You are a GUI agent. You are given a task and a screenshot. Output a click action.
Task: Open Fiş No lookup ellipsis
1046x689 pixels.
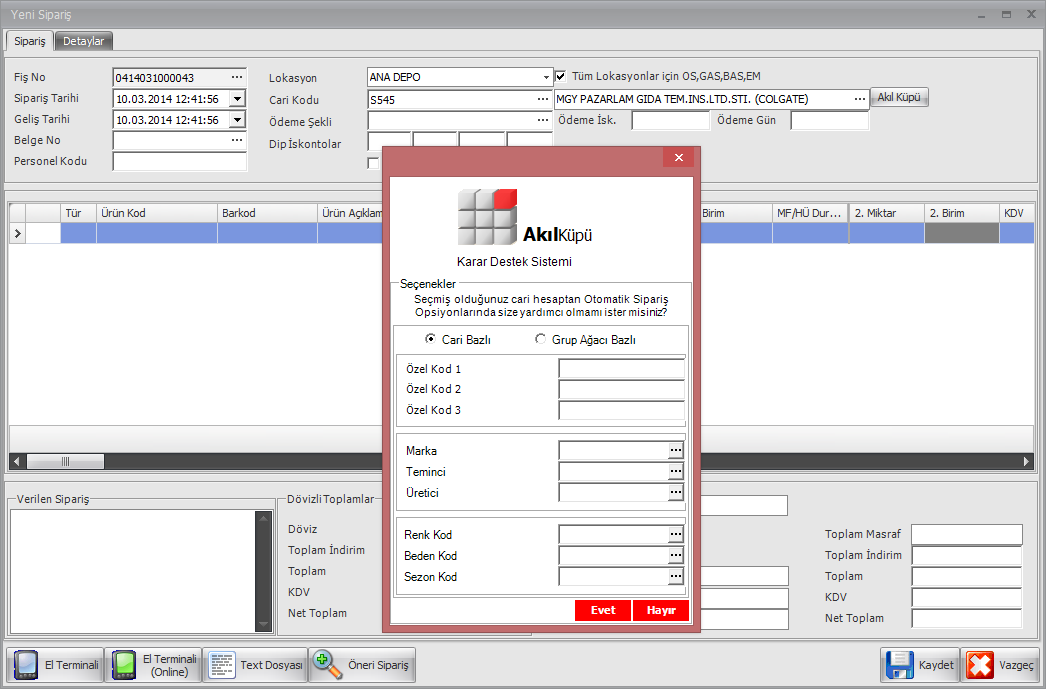pos(237,77)
